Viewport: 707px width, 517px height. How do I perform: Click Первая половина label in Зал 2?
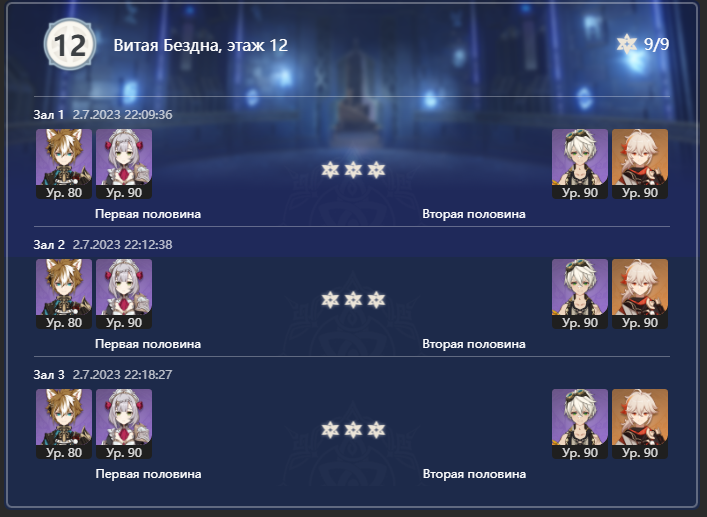pyautogui.click(x=148, y=344)
